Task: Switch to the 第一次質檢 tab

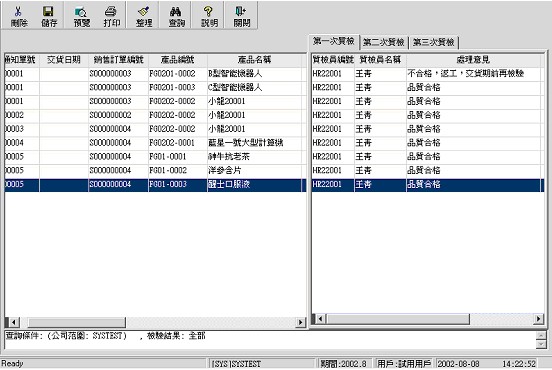Action: [x=333, y=42]
